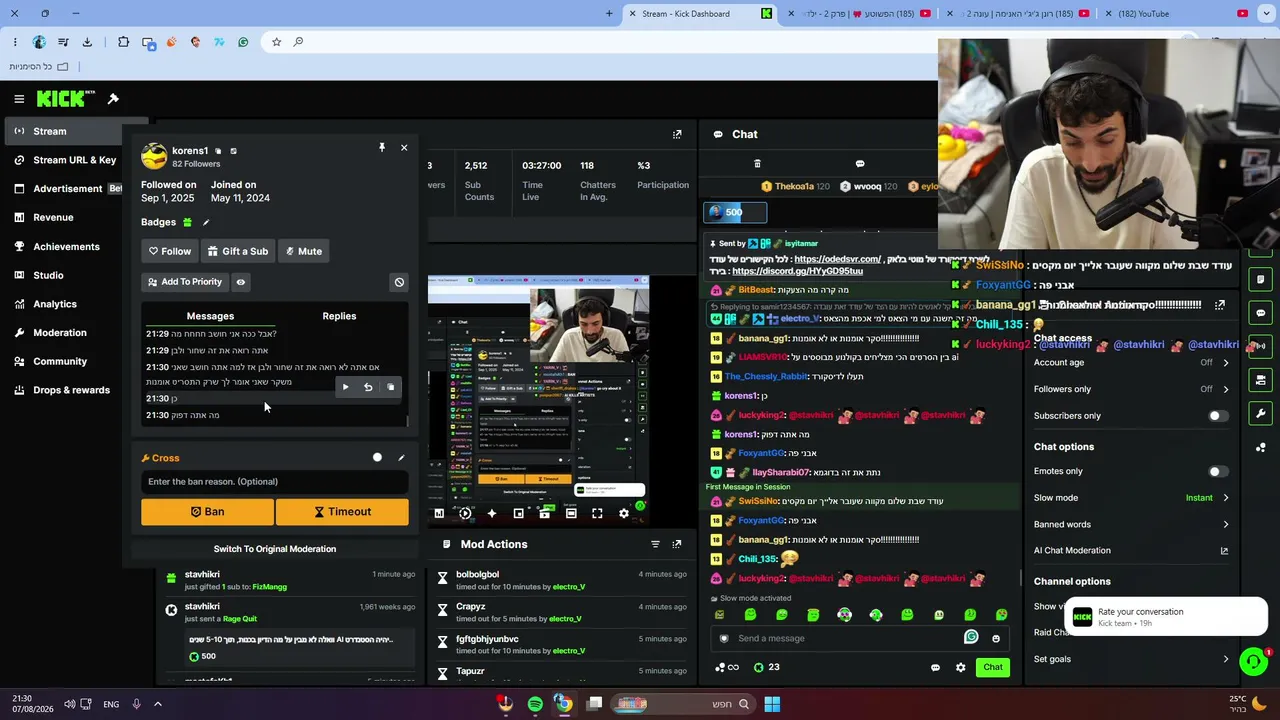Click the trash icon under the Chat header

click(757, 164)
